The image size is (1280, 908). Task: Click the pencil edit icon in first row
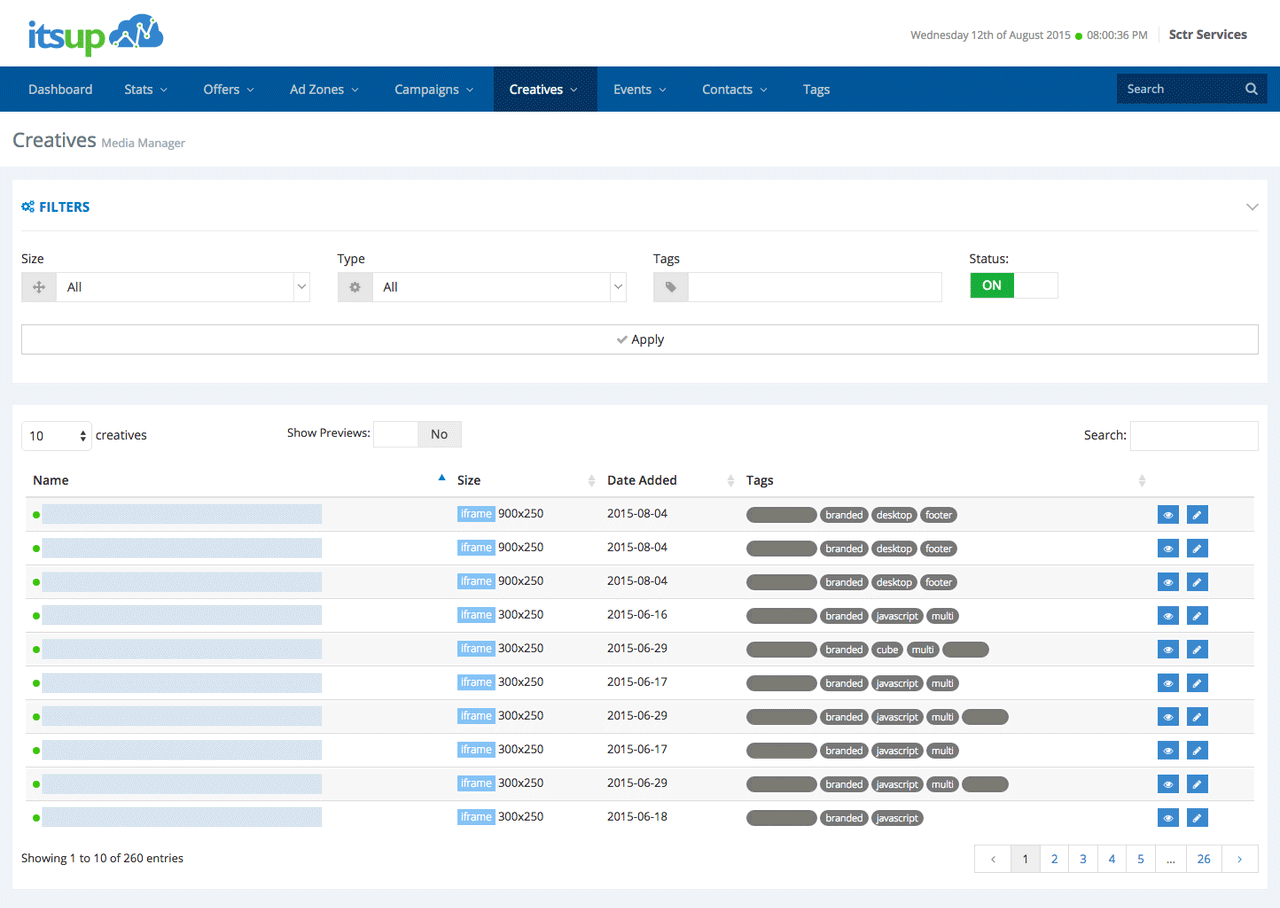1197,515
